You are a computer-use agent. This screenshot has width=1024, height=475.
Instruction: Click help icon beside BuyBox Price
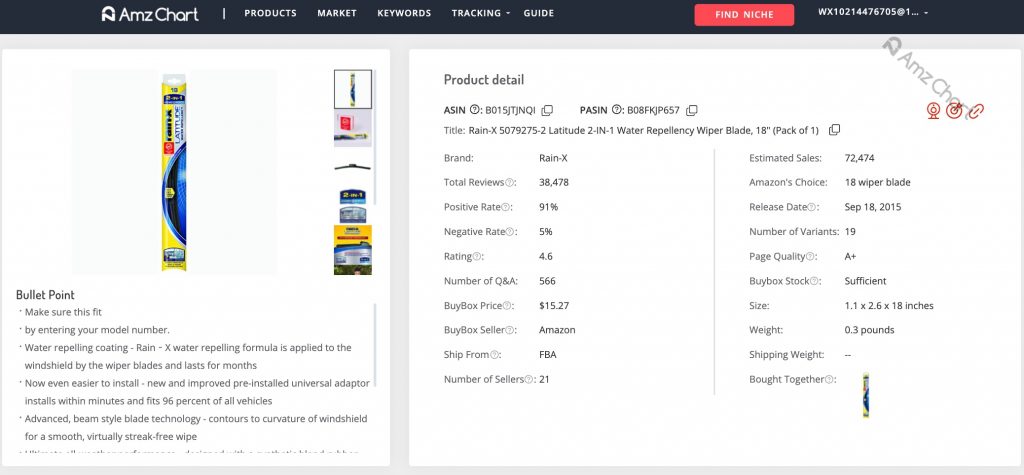tap(506, 306)
